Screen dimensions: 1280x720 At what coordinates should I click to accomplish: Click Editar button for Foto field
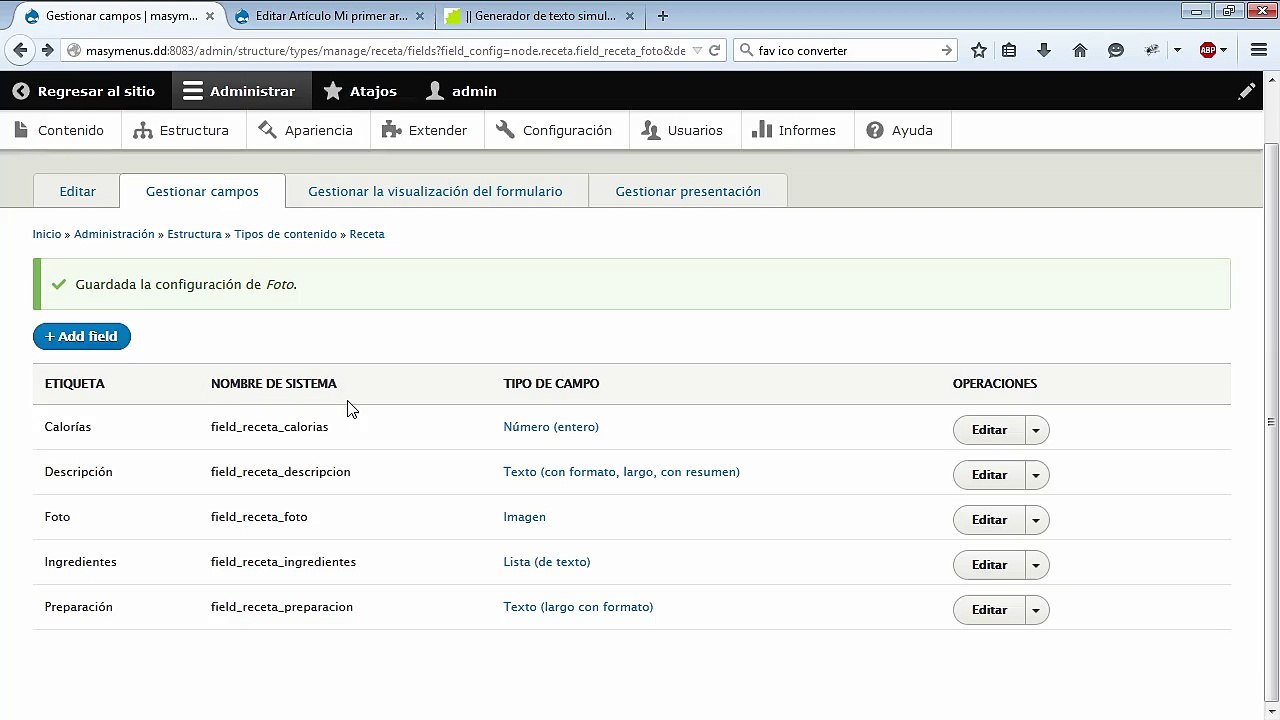[989, 520]
